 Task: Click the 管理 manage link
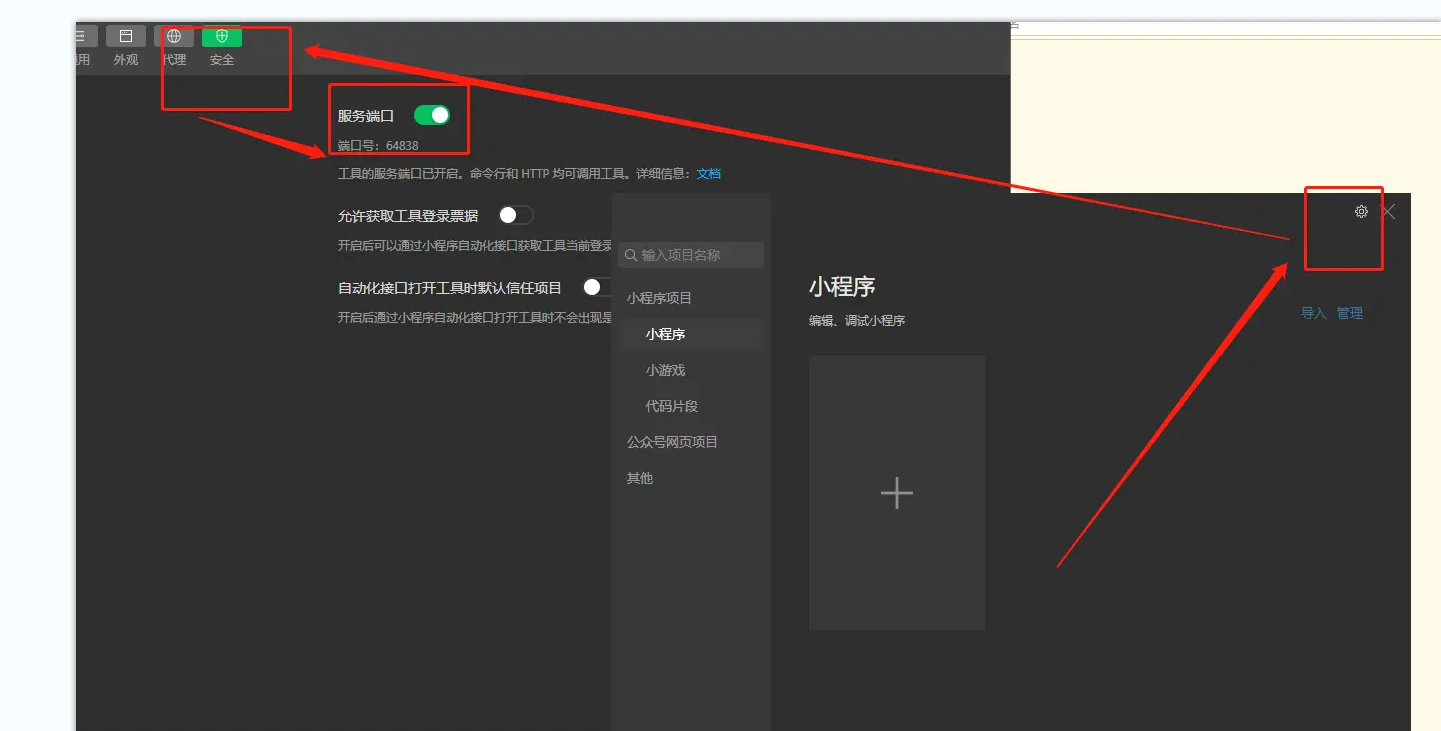click(1349, 312)
